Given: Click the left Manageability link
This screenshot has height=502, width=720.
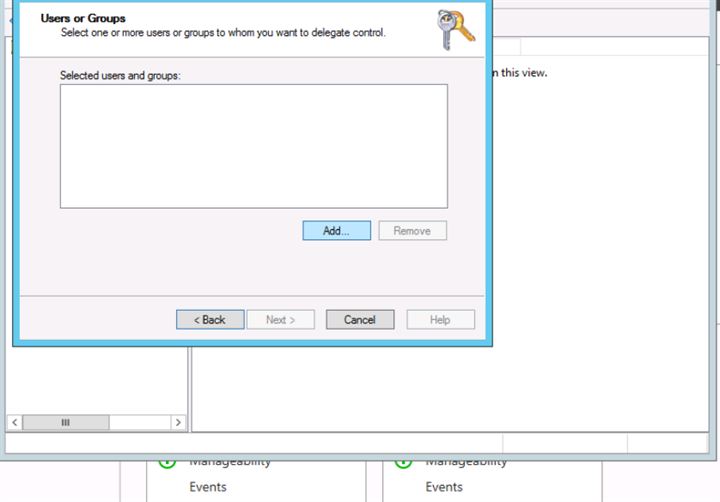Looking at the screenshot, I should coord(230,463).
